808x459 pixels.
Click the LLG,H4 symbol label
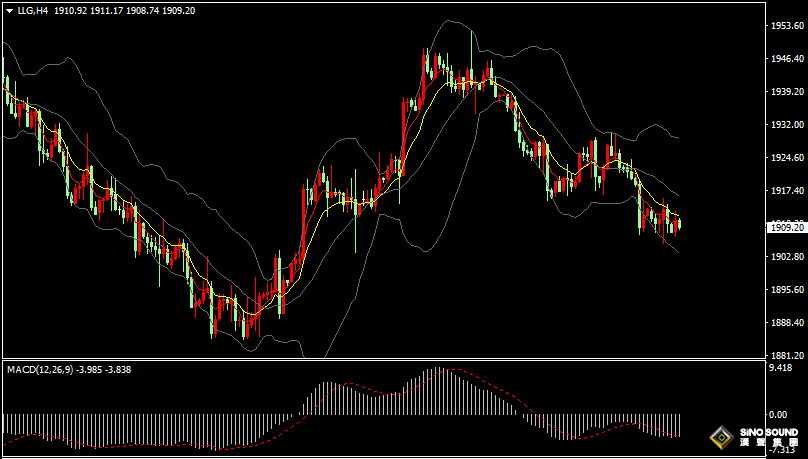coord(33,9)
